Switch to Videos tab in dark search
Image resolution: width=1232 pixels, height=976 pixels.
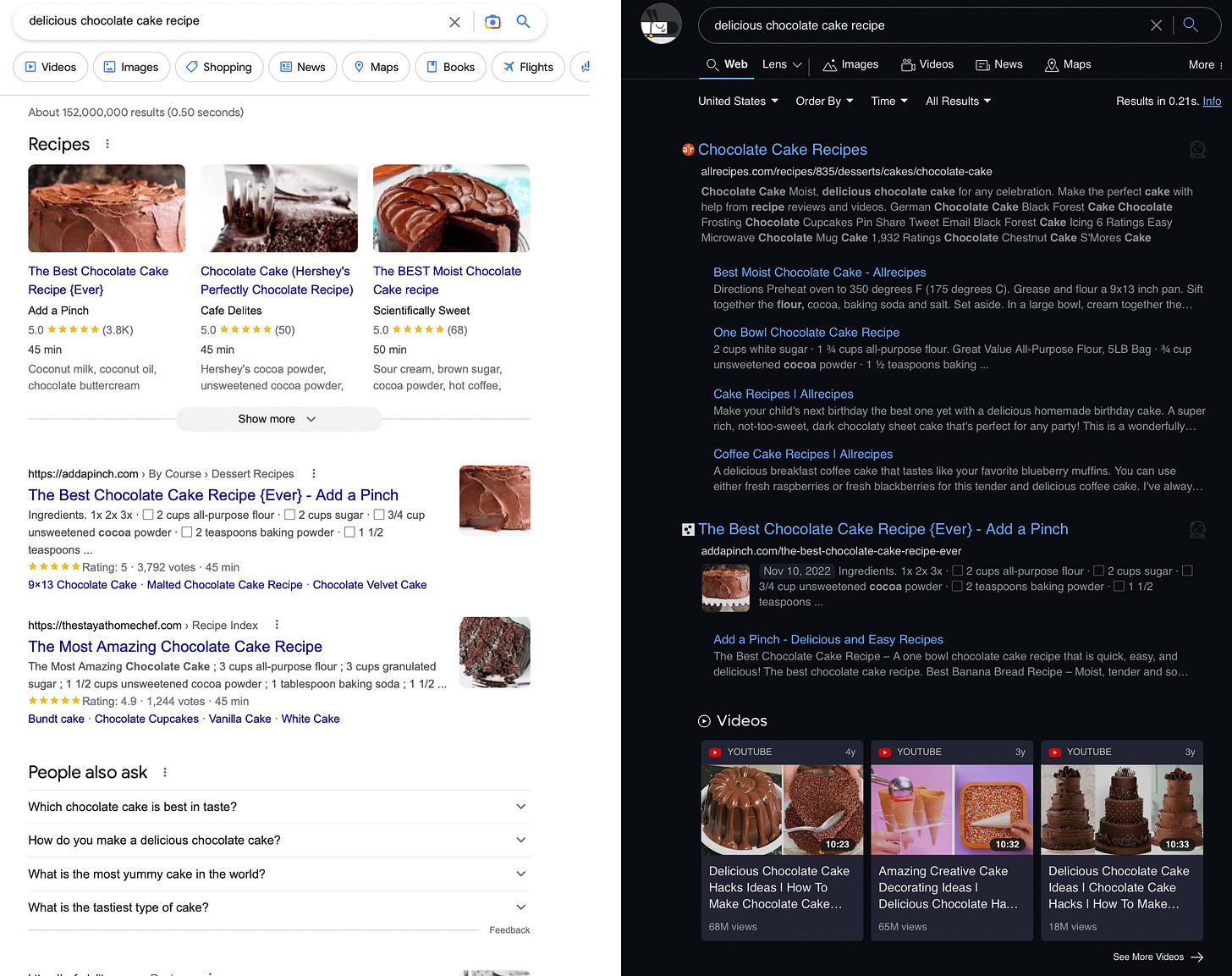pyautogui.click(x=927, y=64)
